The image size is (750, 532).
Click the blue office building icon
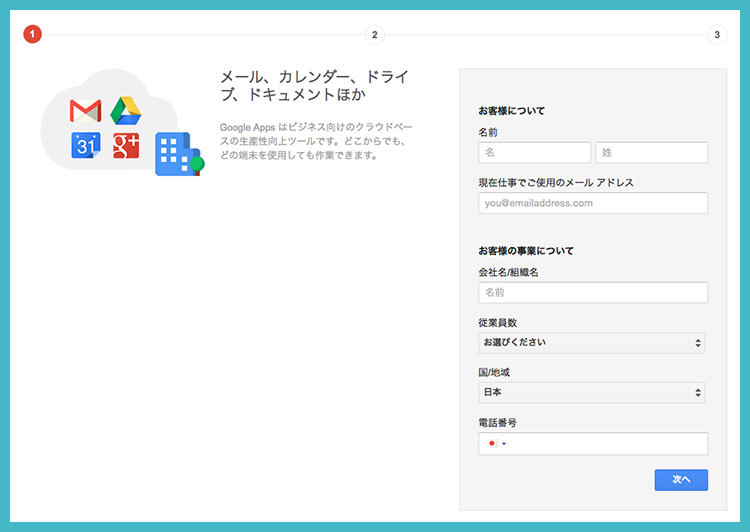click(x=179, y=154)
